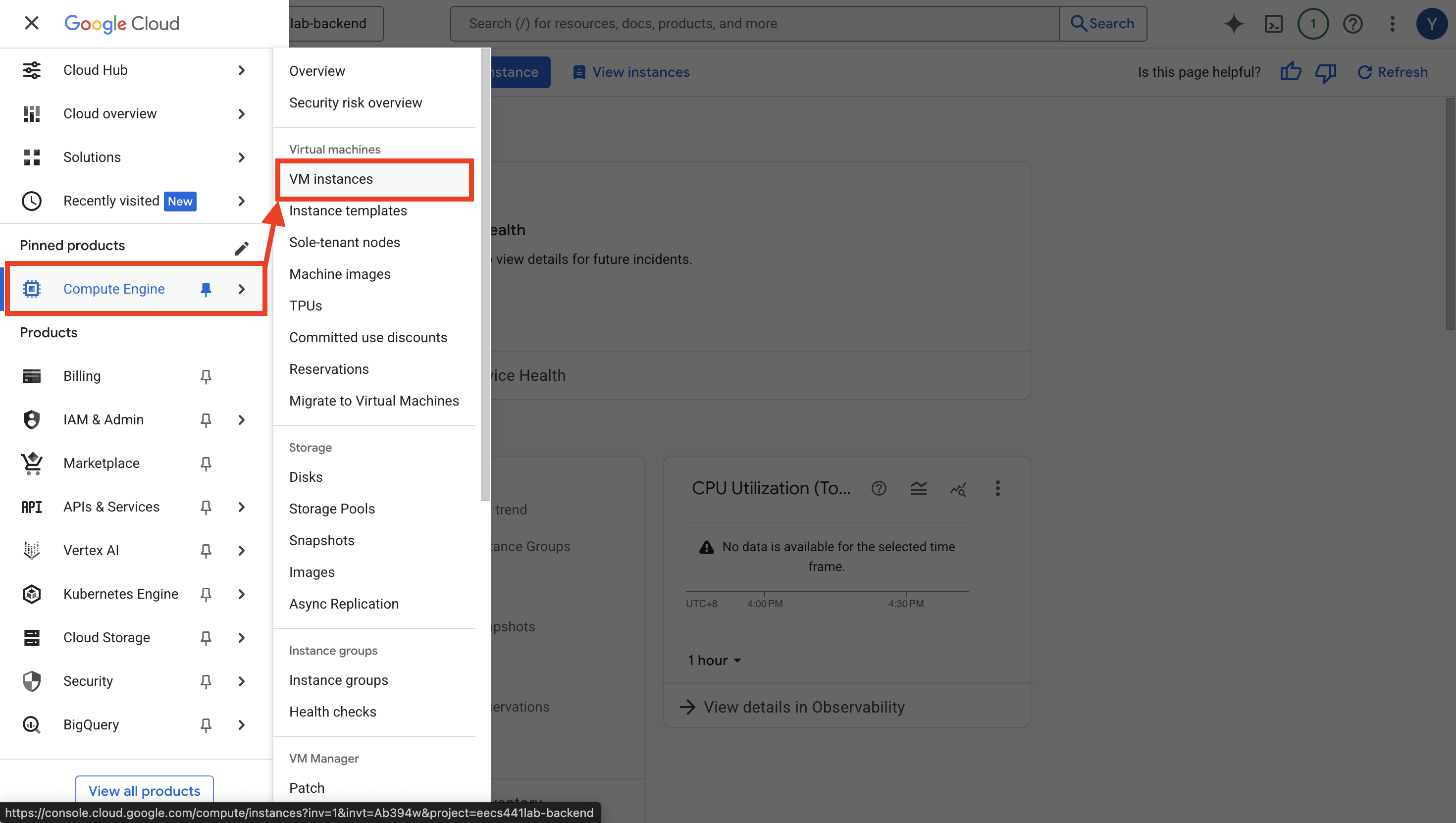This screenshot has height=823, width=1456.
Task: Click the help question mark icon
Action: click(x=1352, y=24)
